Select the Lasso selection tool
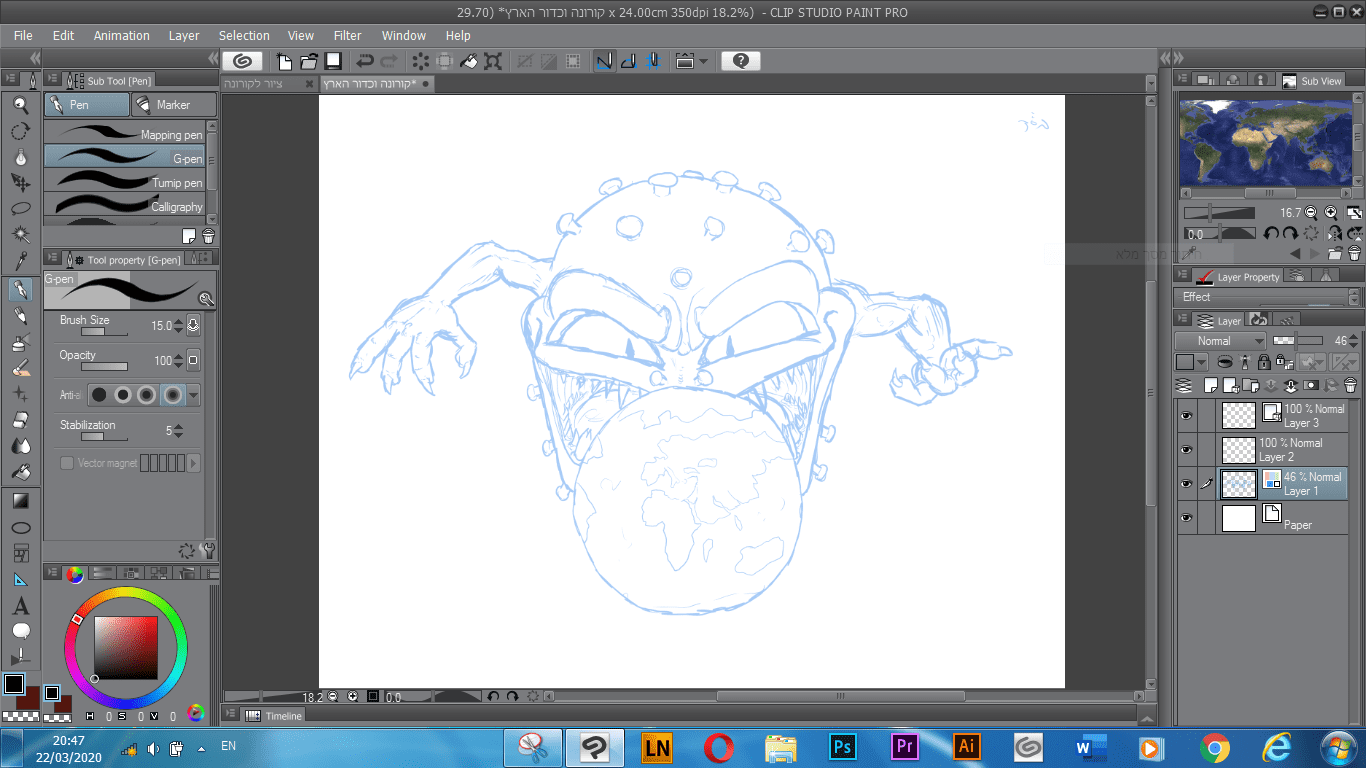Screen dimensions: 1366x768 (x=20, y=209)
